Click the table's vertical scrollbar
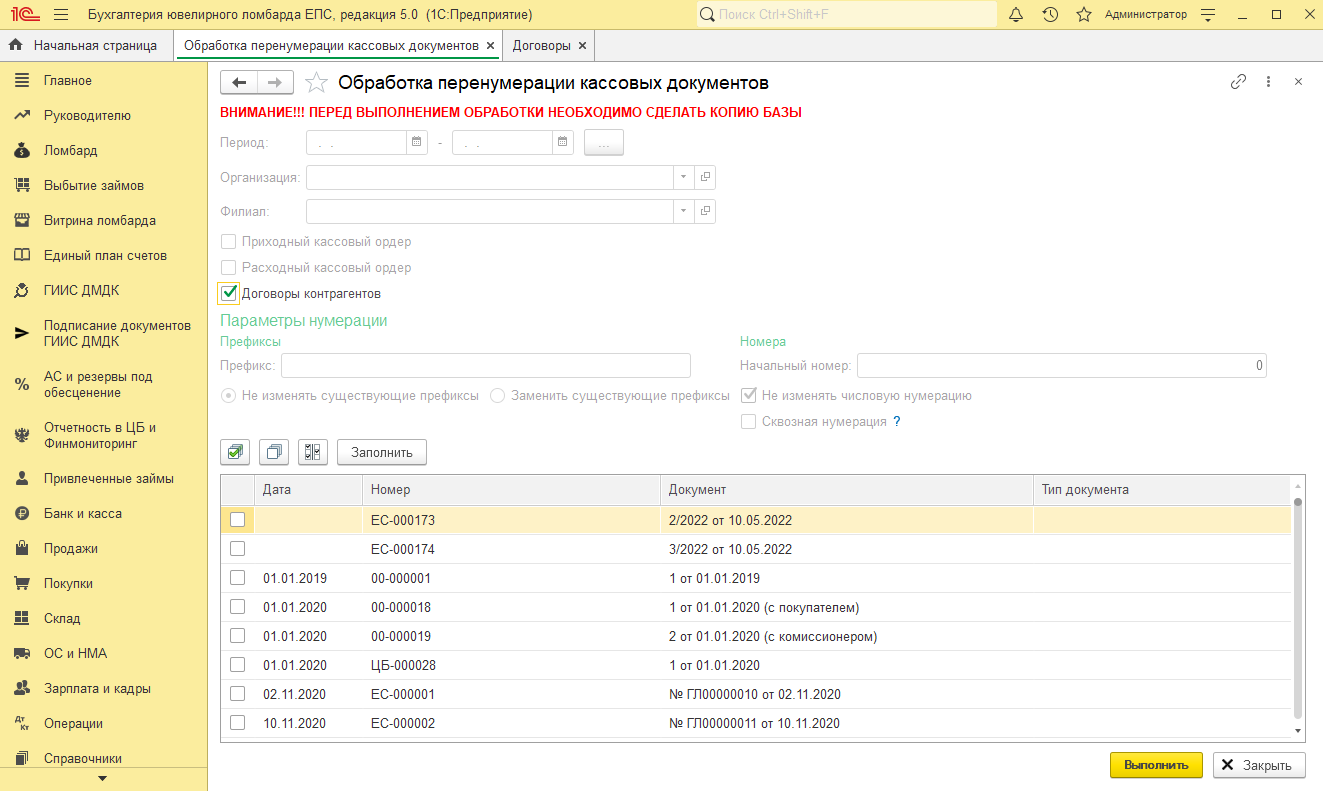 [1298, 608]
